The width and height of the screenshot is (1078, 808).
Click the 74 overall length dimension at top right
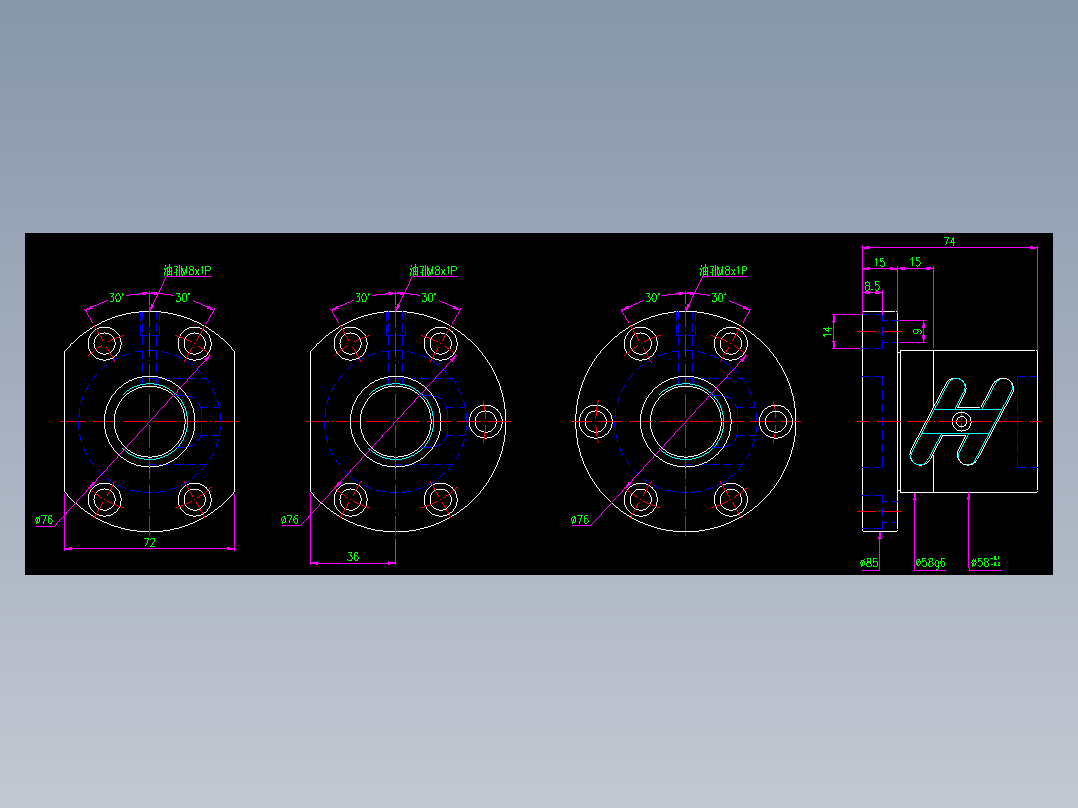tap(950, 240)
